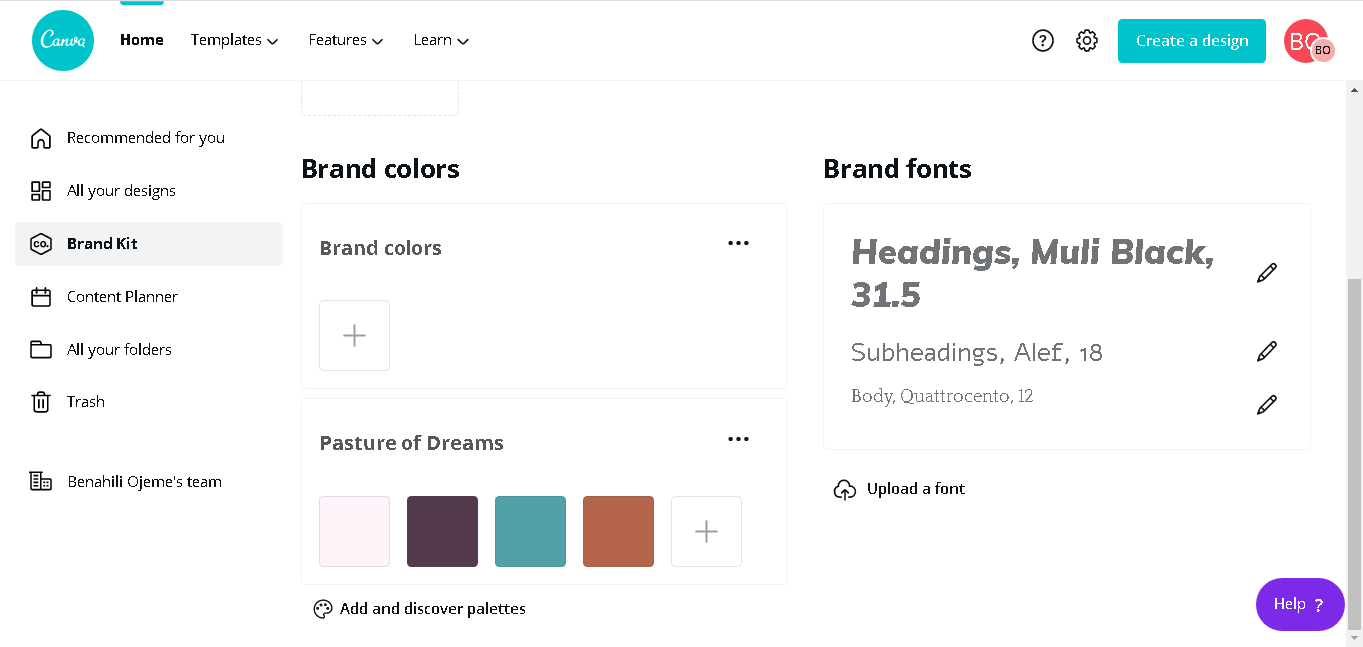Click the Create a design button
The height and width of the screenshot is (647, 1363).
[x=1191, y=41]
